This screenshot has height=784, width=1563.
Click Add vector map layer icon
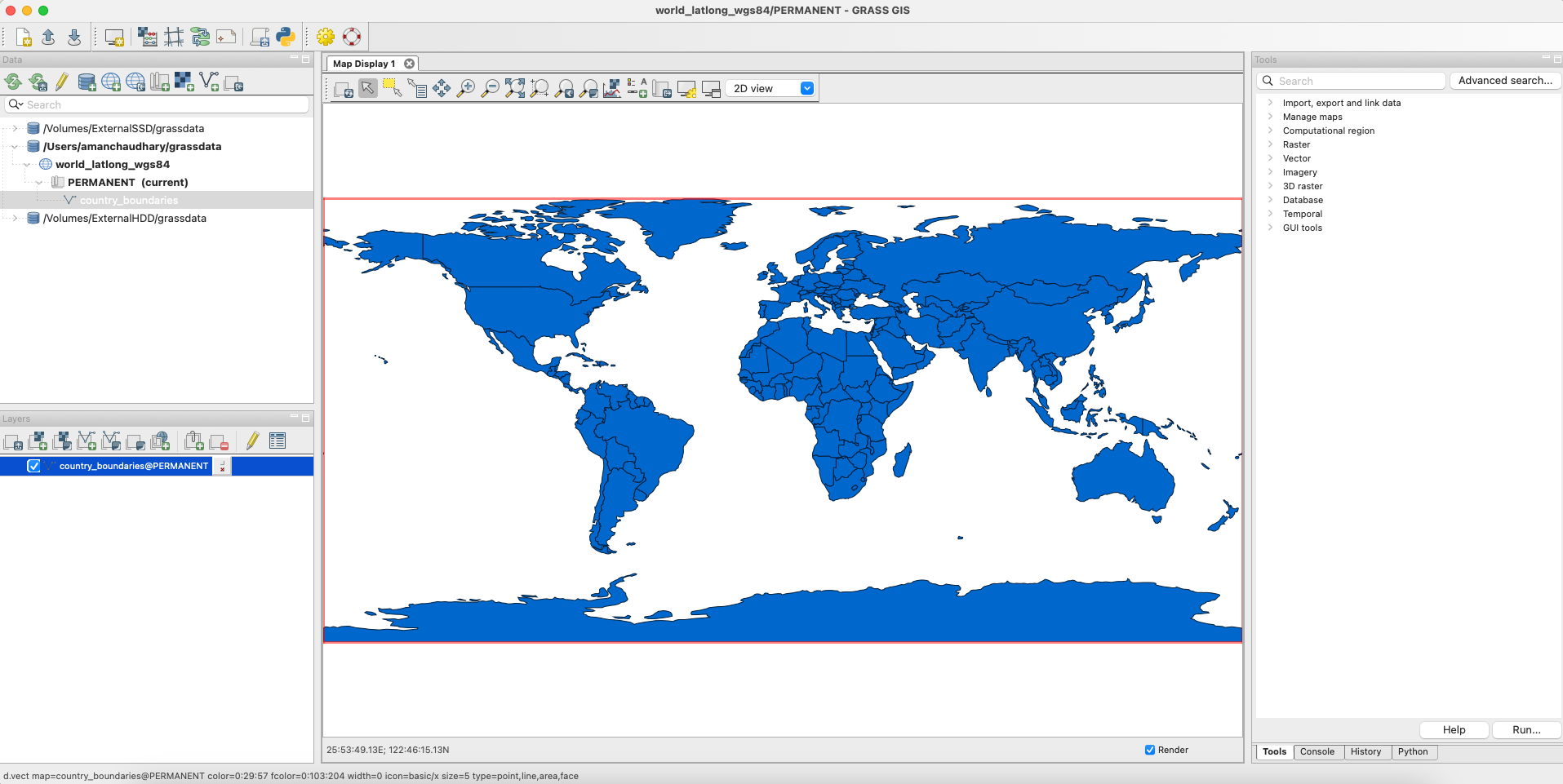tap(87, 441)
